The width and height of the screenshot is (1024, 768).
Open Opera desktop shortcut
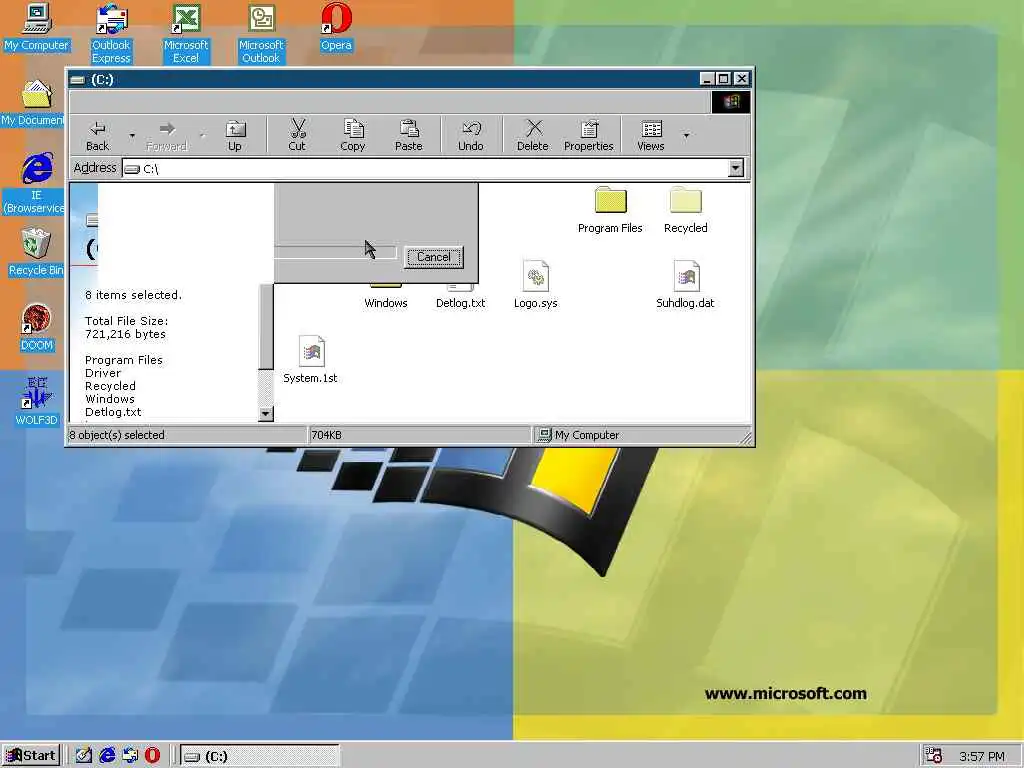(336, 27)
